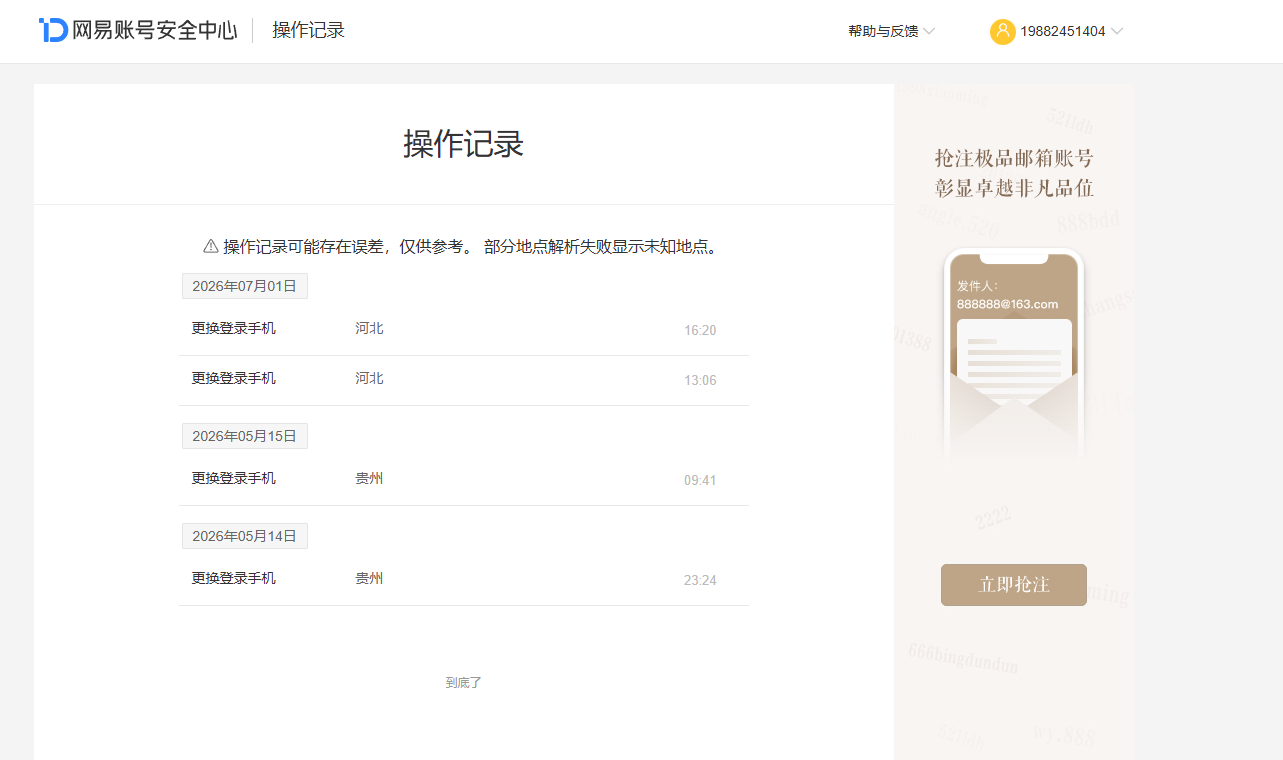Viewport: 1283px width, 760px height.
Task: Click the 09:41 timestamp
Action: 700,480
